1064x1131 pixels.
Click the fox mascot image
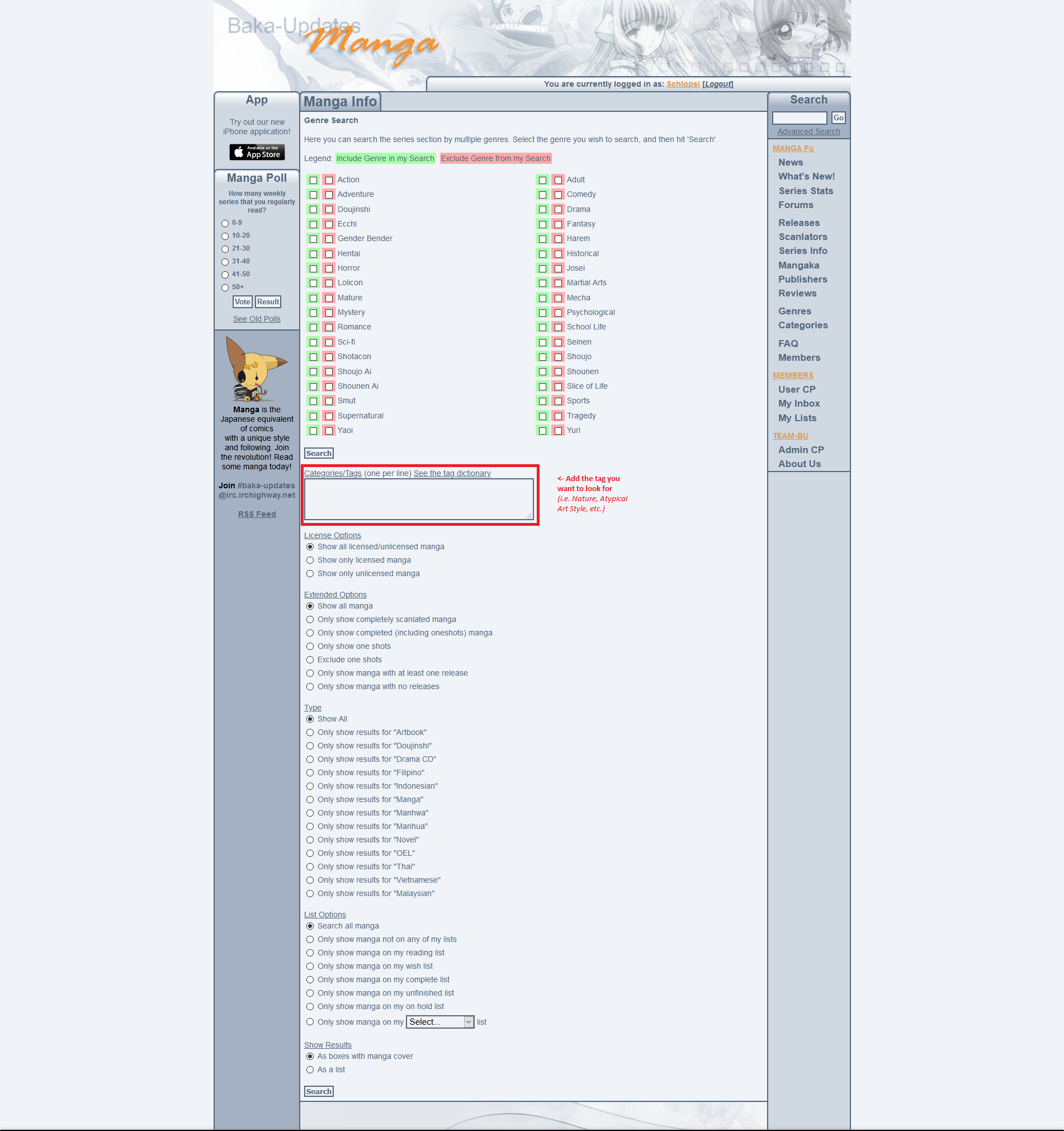pyautogui.click(x=256, y=369)
